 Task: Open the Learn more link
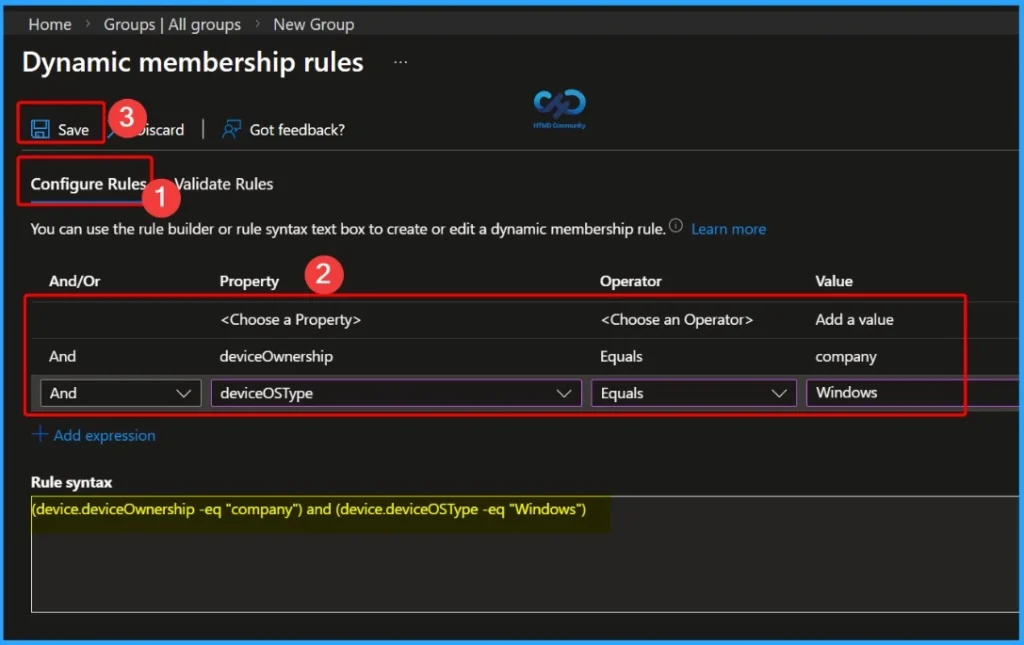[x=728, y=229]
